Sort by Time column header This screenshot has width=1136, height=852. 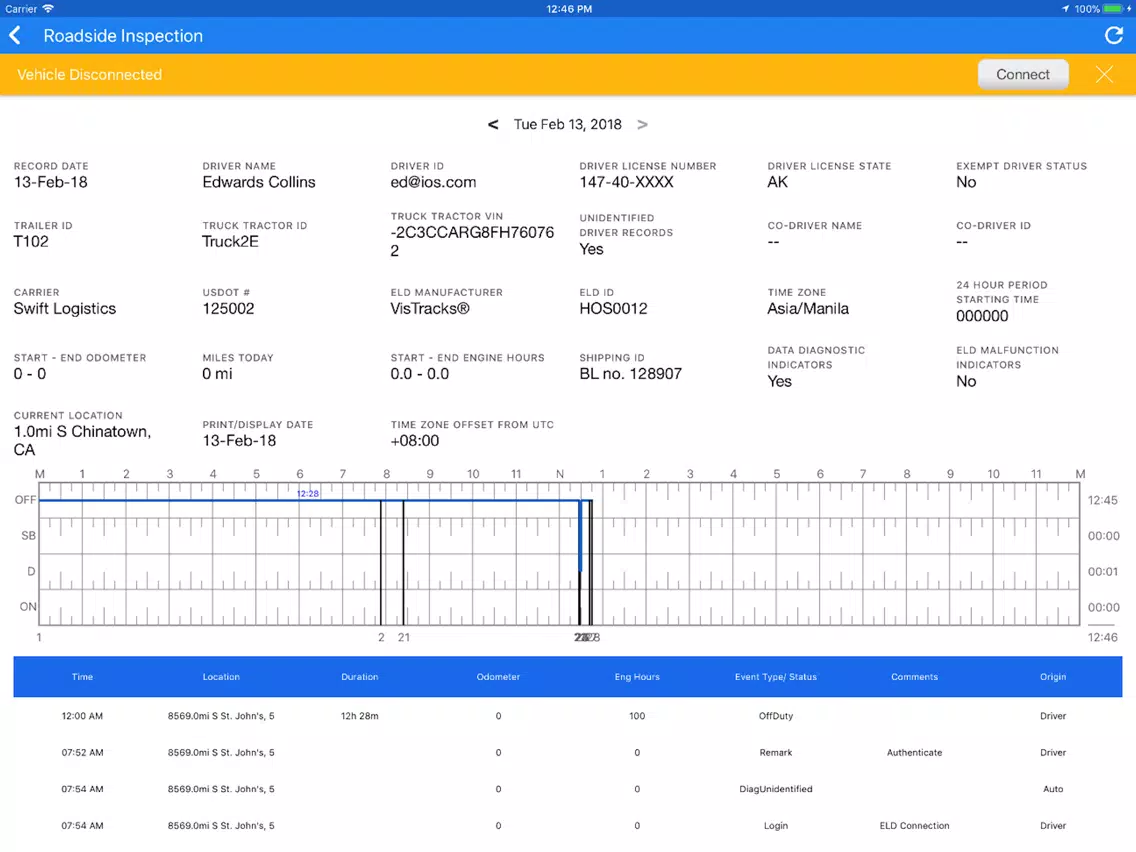(x=83, y=677)
